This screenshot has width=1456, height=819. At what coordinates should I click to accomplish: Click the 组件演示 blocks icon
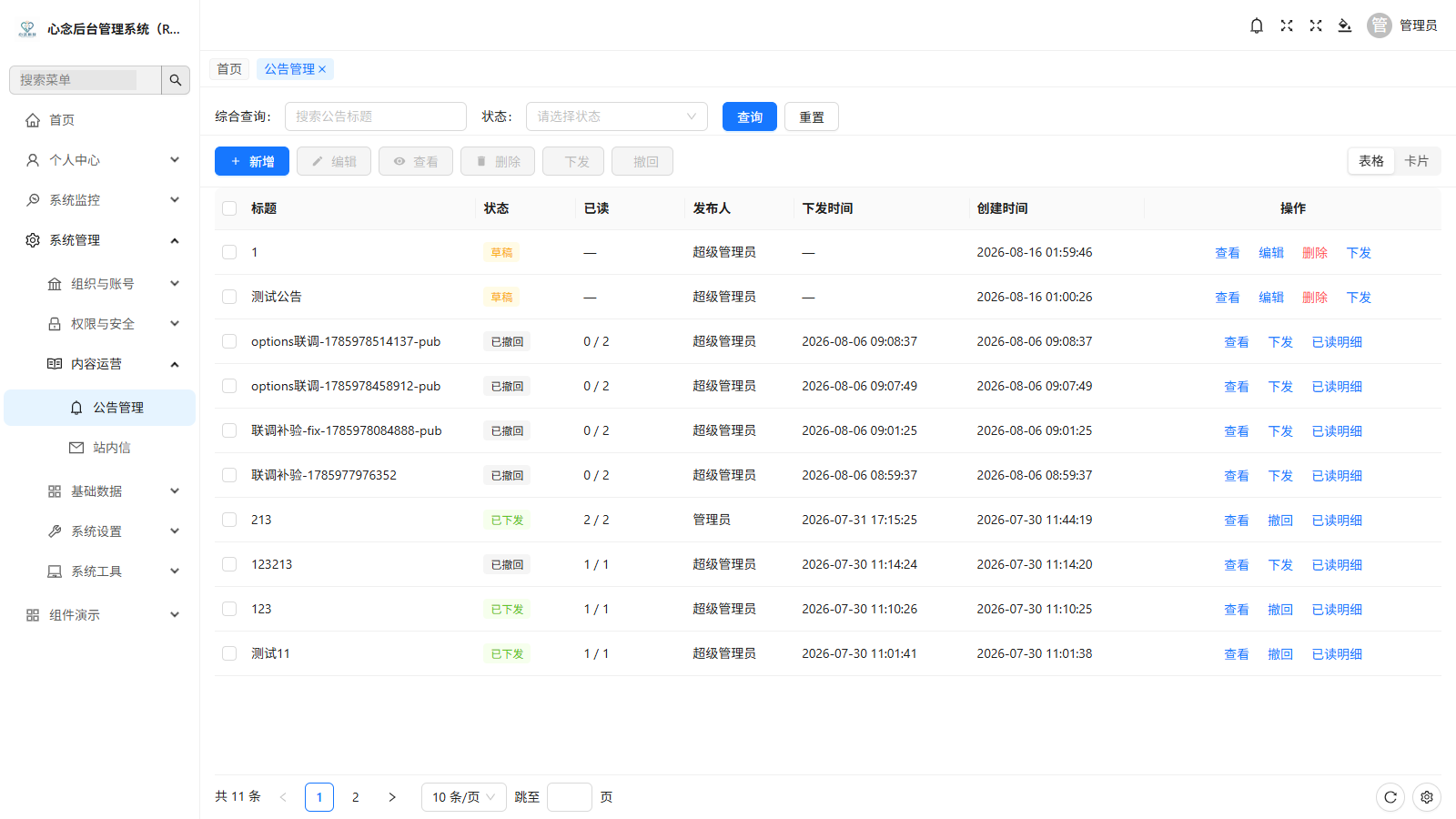[x=33, y=615]
